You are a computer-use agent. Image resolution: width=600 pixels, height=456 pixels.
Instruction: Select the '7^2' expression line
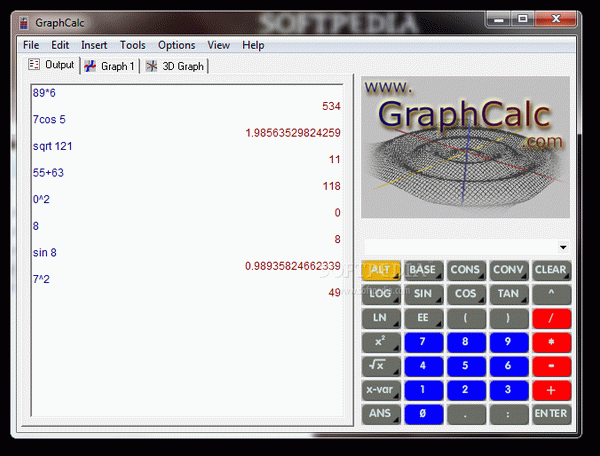coord(41,279)
